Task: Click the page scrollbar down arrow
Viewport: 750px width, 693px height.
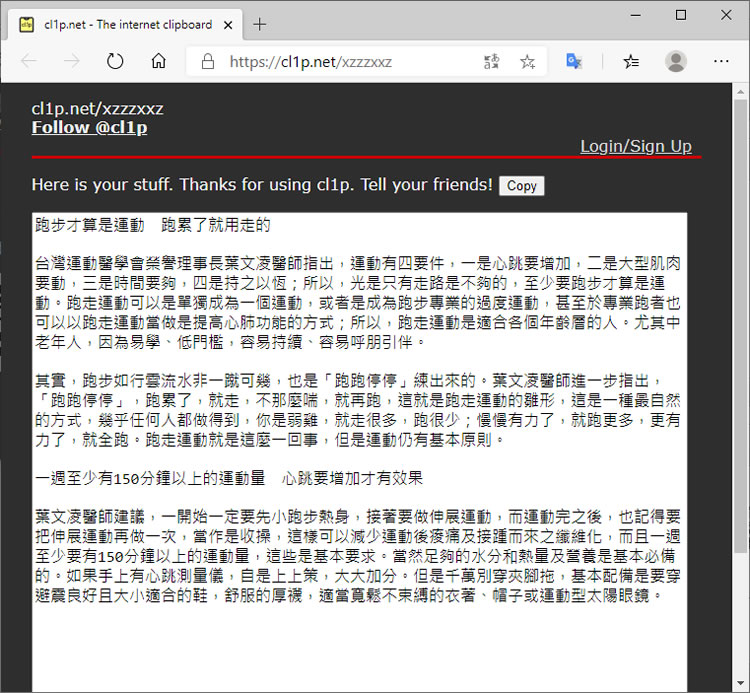Action: pyautogui.click(x=740, y=683)
